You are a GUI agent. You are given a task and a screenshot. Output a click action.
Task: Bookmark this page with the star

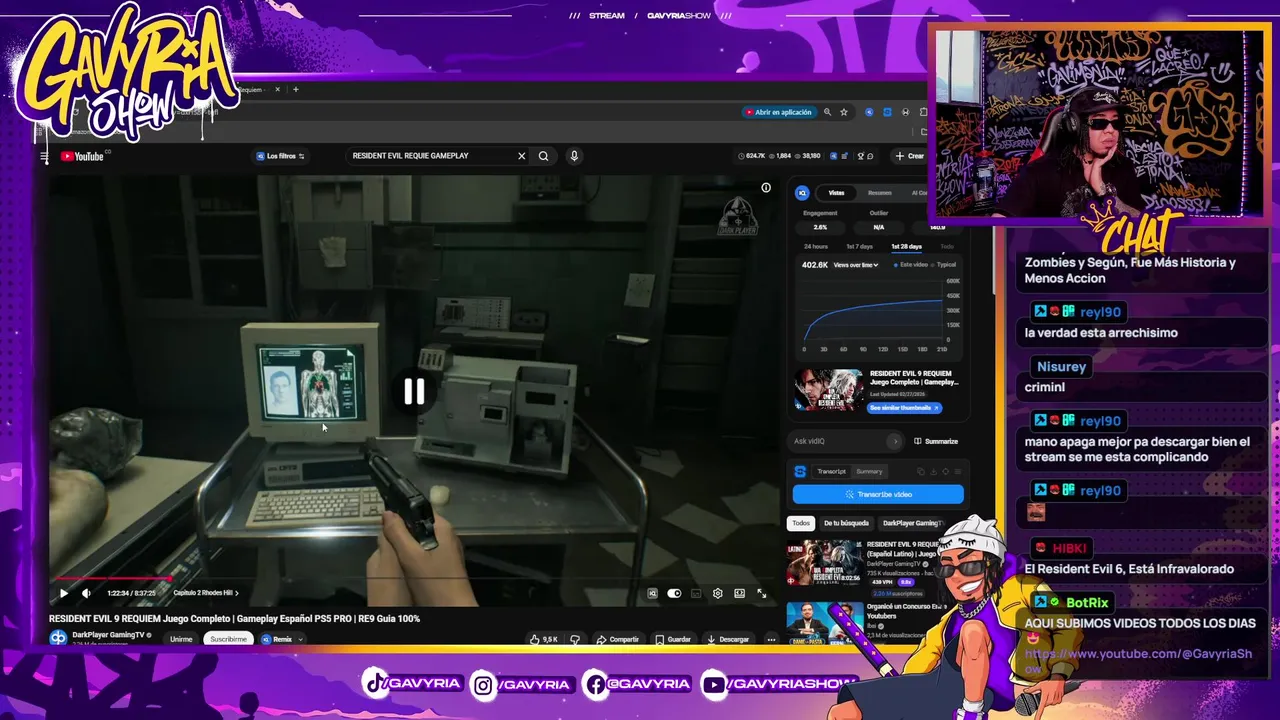click(x=844, y=112)
